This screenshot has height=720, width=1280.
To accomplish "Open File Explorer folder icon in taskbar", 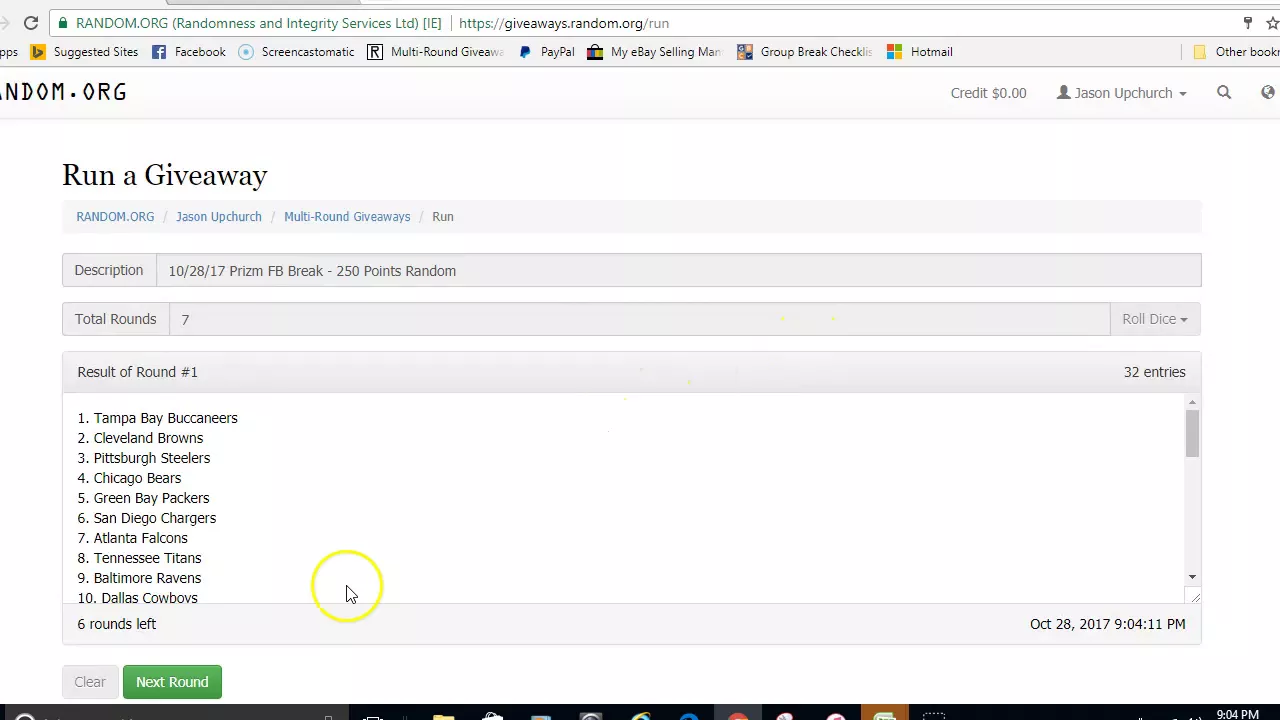I will point(443,716).
